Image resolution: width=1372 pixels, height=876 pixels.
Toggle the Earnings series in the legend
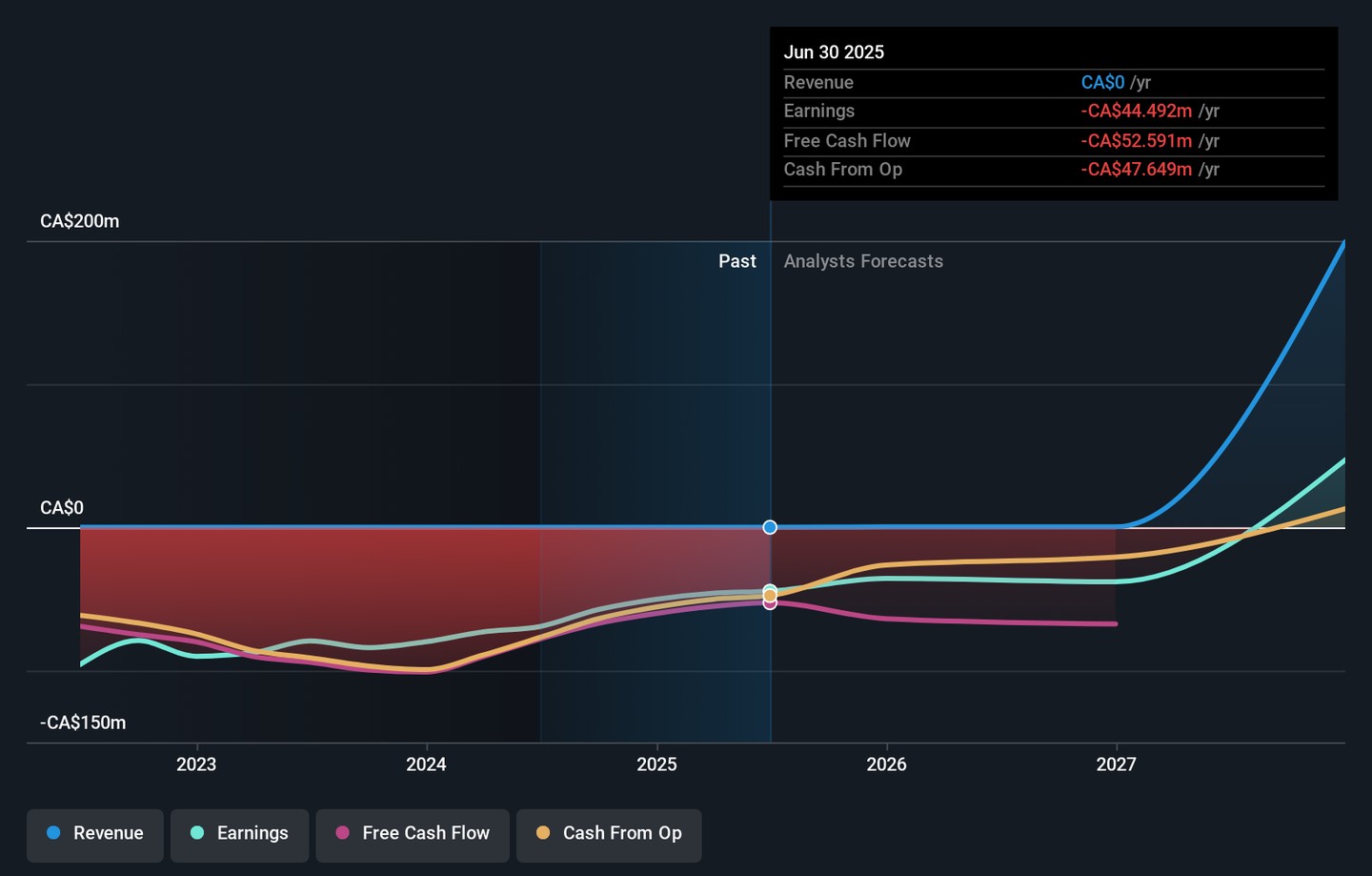(239, 835)
